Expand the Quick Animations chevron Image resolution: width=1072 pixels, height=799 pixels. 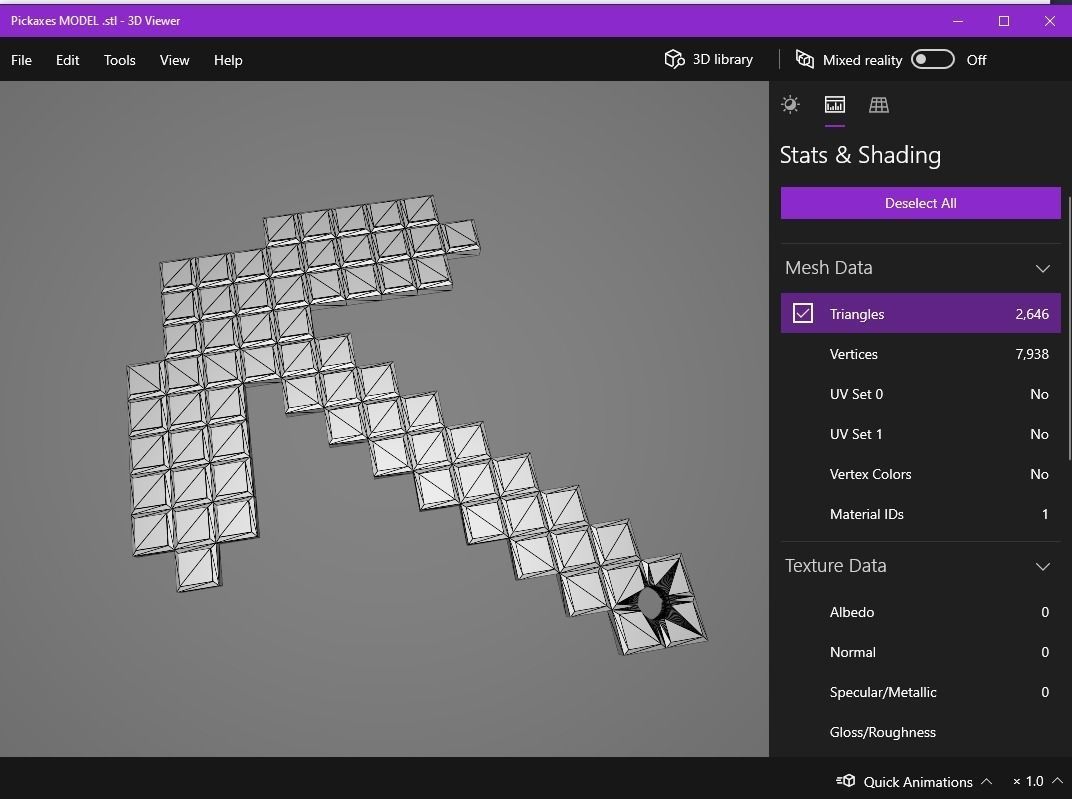(987, 781)
